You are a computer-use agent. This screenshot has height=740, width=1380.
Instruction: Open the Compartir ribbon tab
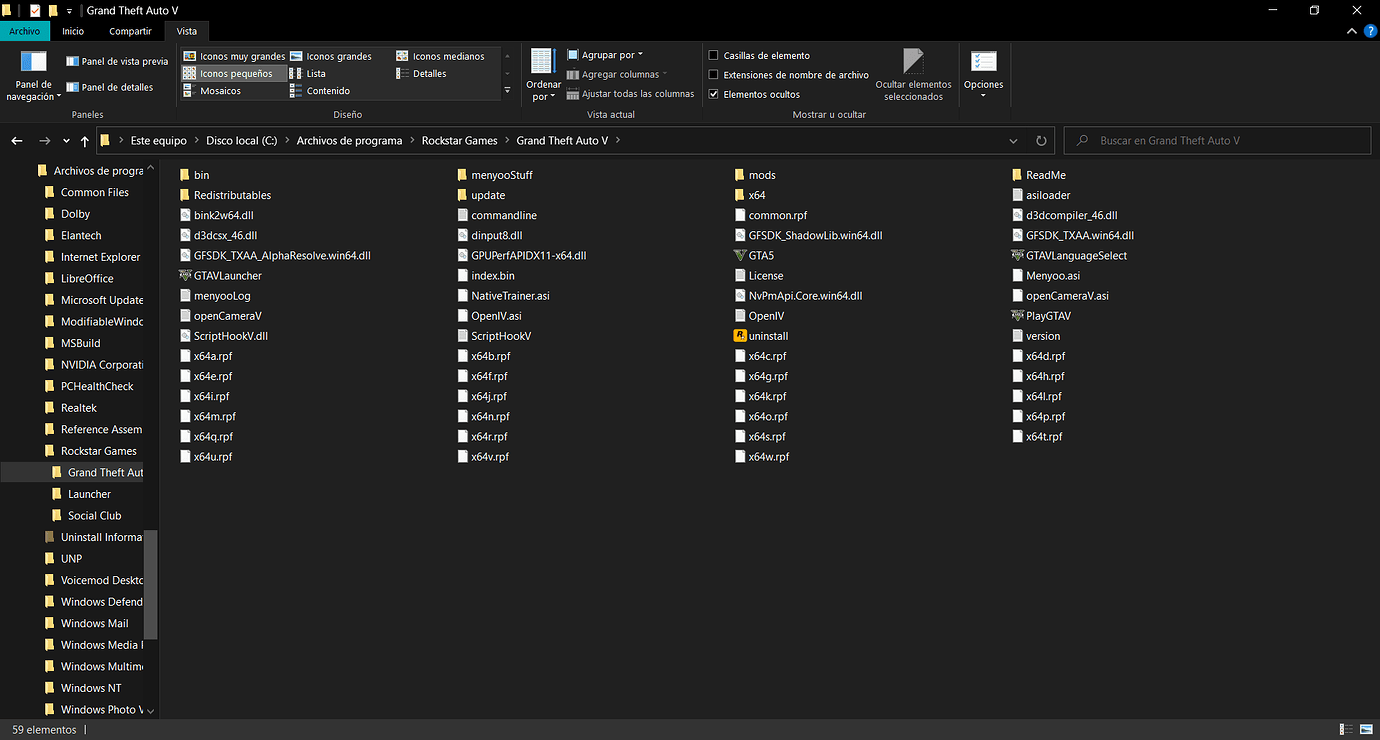[x=130, y=31]
